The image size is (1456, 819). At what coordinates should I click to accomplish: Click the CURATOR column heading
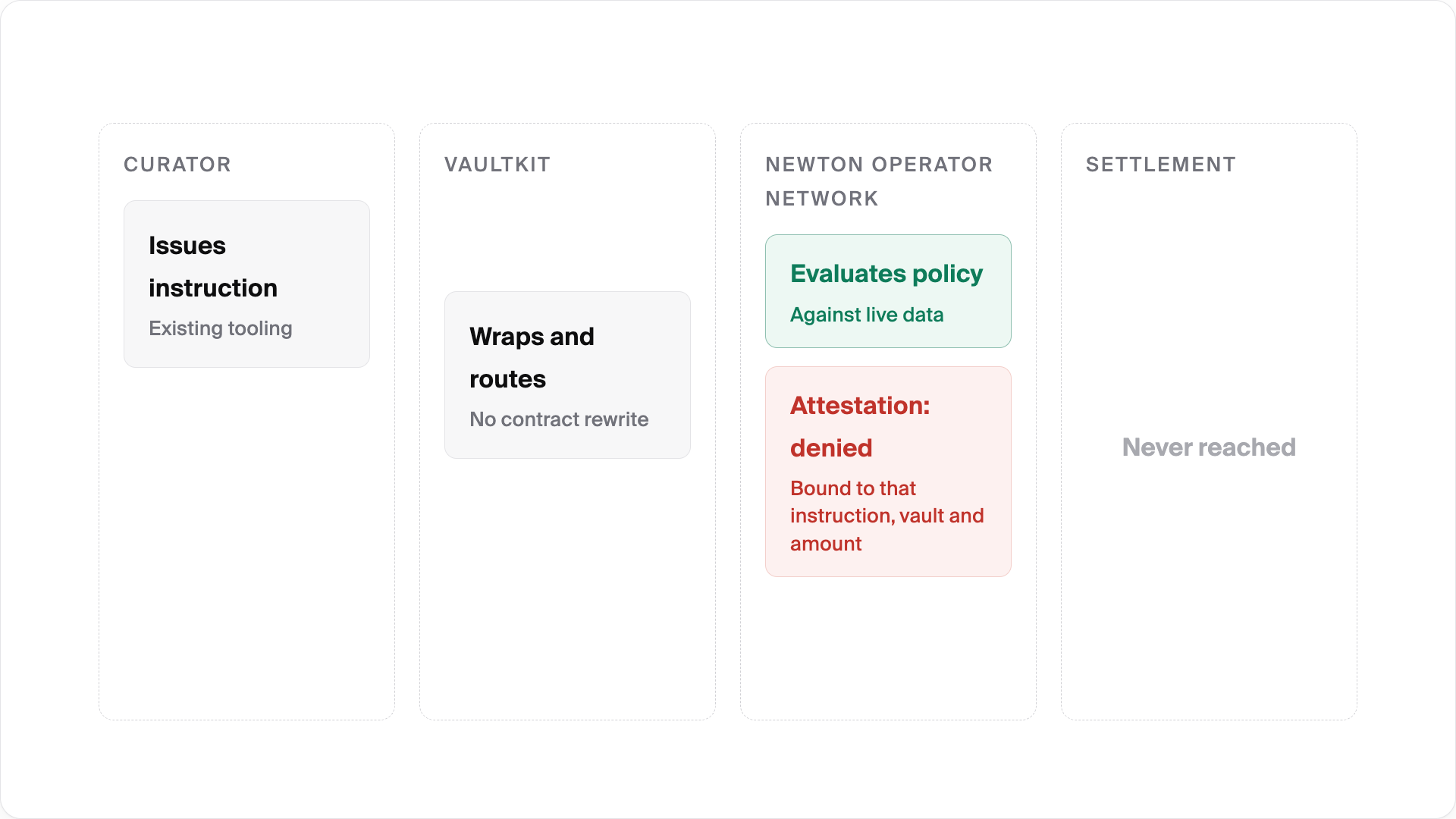coord(177,165)
